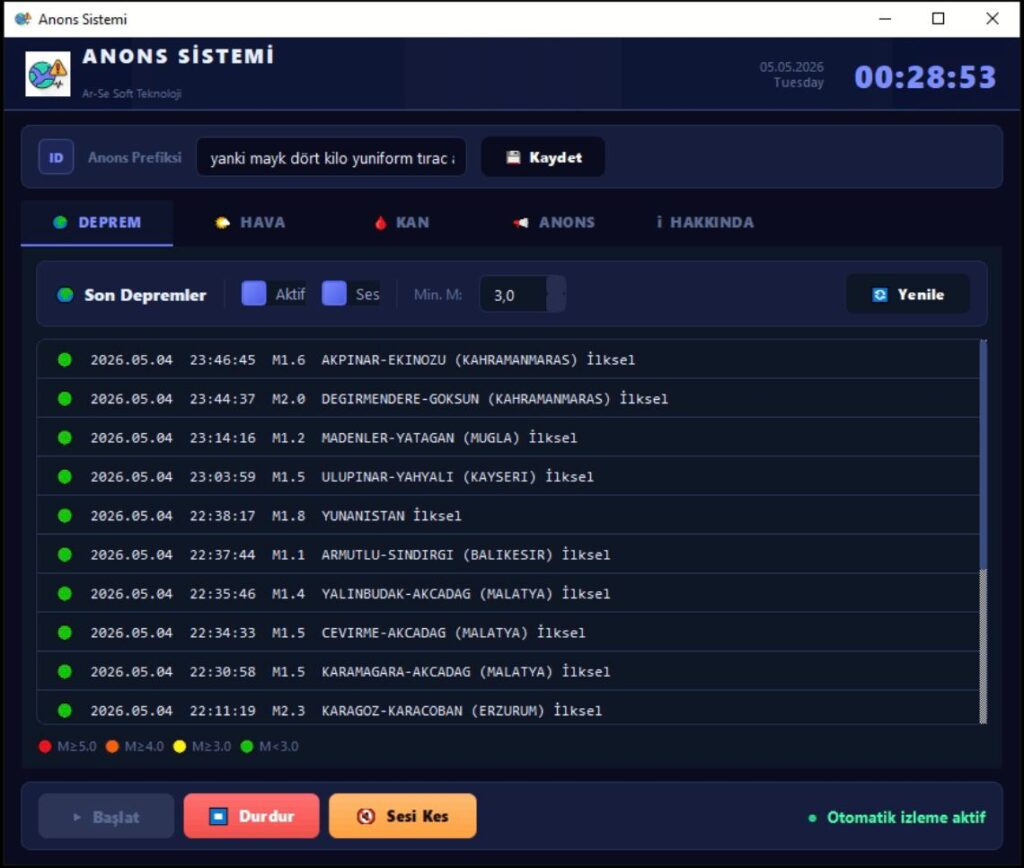Click the Otomatik izleme aktif status text
Viewport: 1024px width, 868px height.
(906, 818)
